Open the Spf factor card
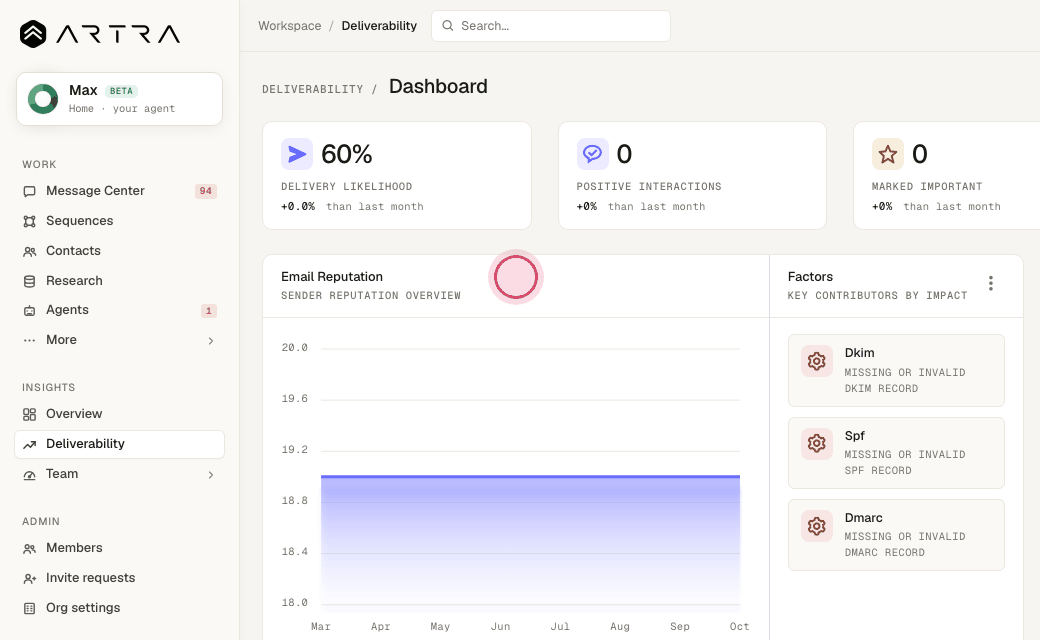1040x640 pixels. pyautogui.click(x=896, y=453)
